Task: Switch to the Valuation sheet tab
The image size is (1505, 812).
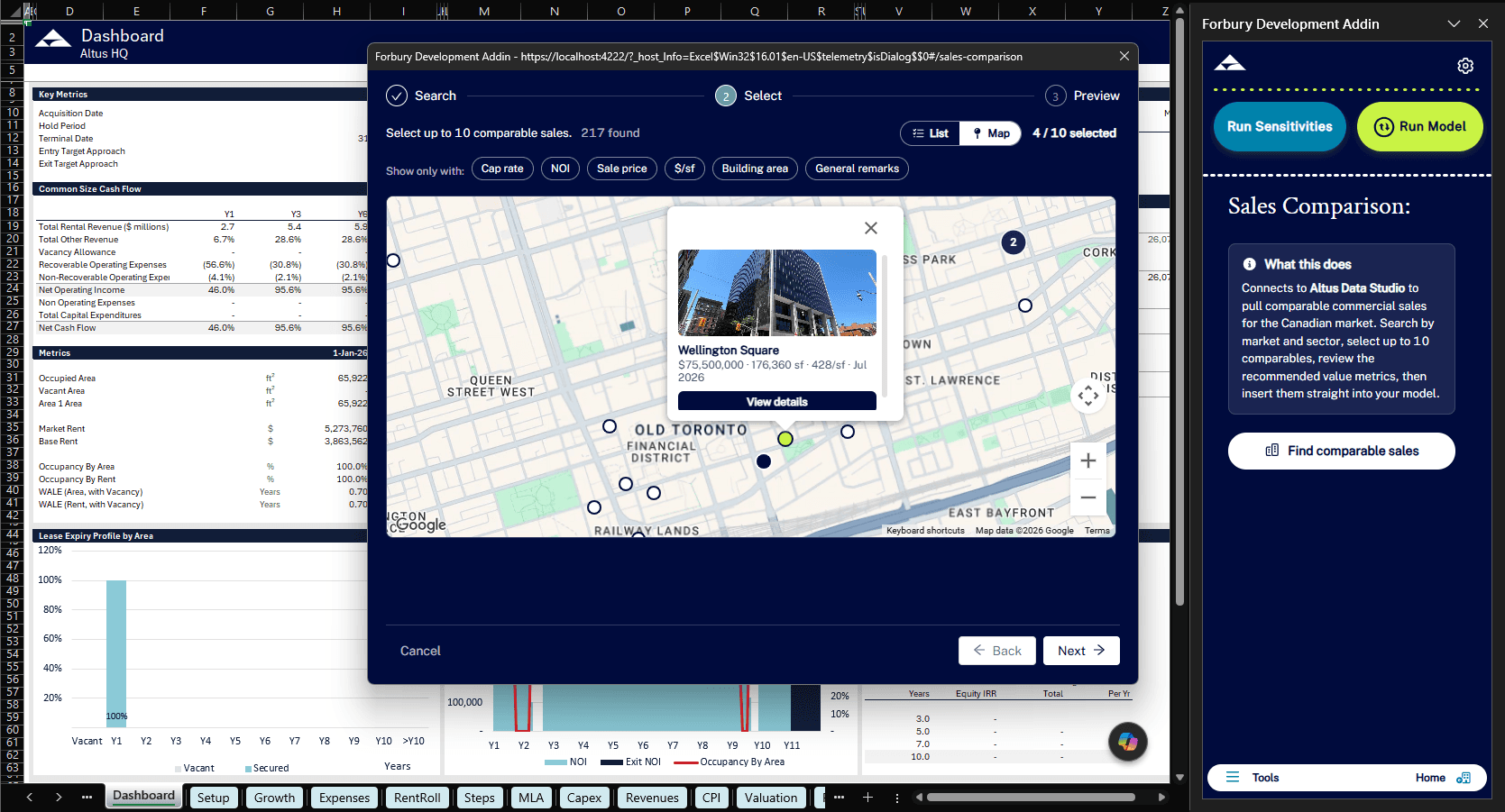Action: click(x=771, y=798)
